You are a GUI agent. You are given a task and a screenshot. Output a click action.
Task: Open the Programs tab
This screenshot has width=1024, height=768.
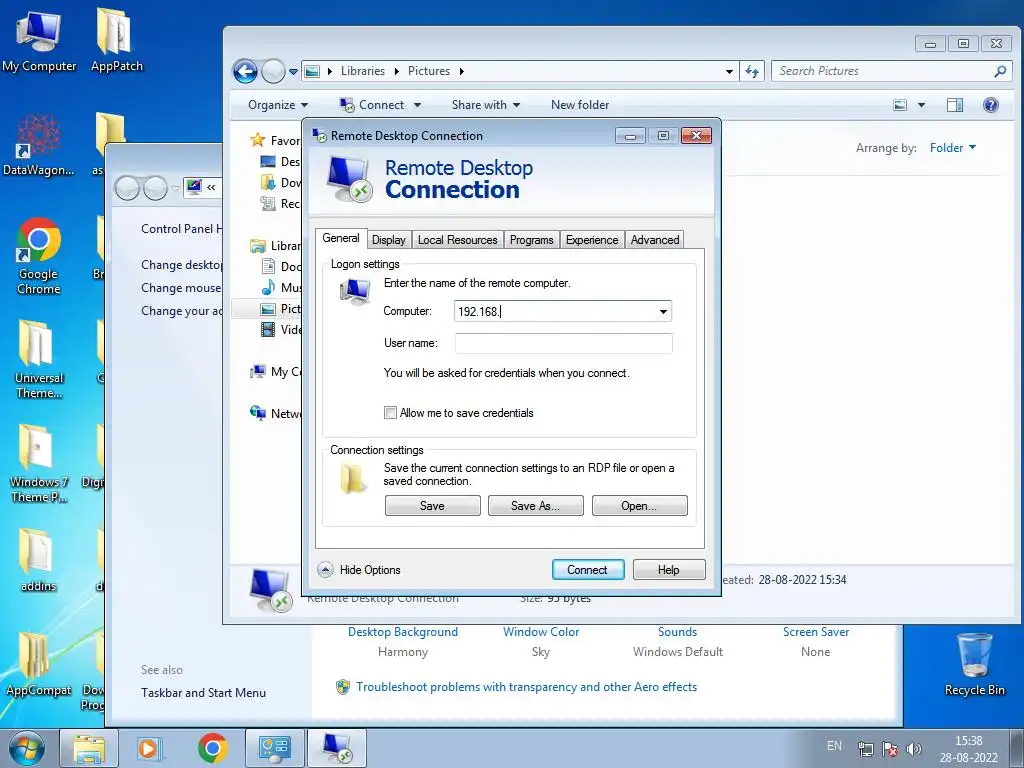point(532,240)
